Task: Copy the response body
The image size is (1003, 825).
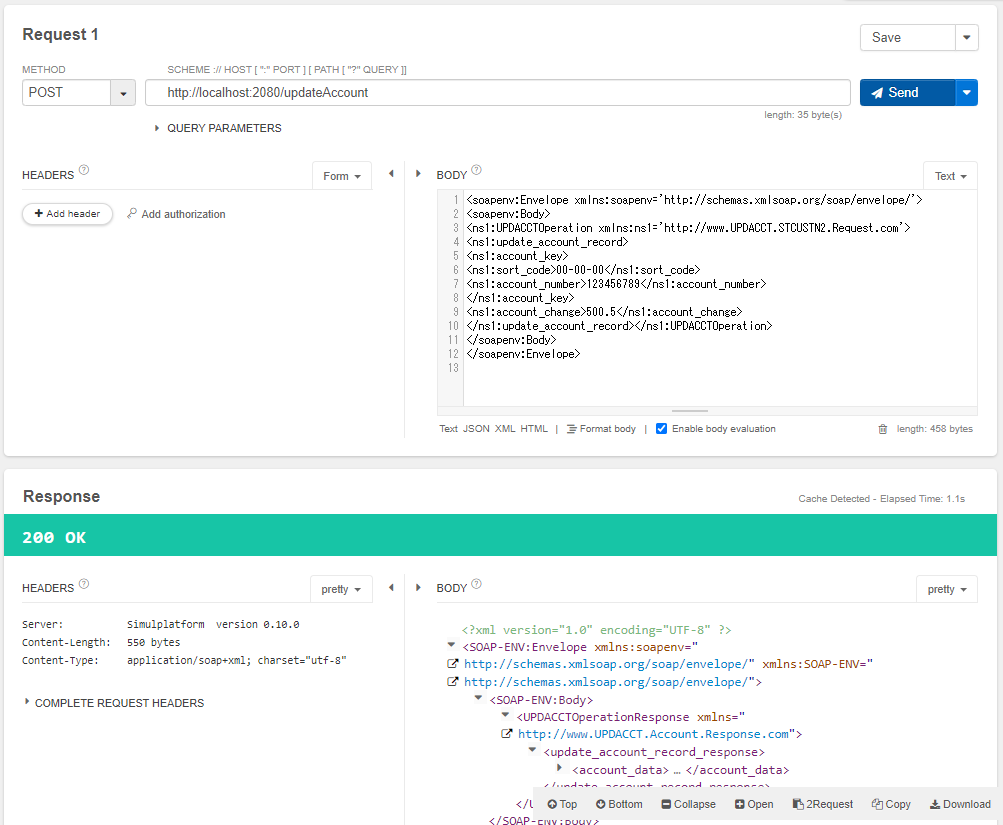Action: [891, 804]
